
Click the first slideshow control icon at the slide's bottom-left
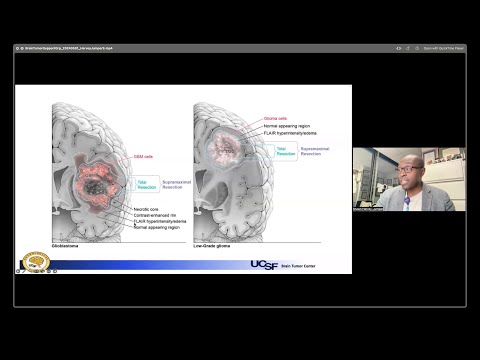pos(18,271)
